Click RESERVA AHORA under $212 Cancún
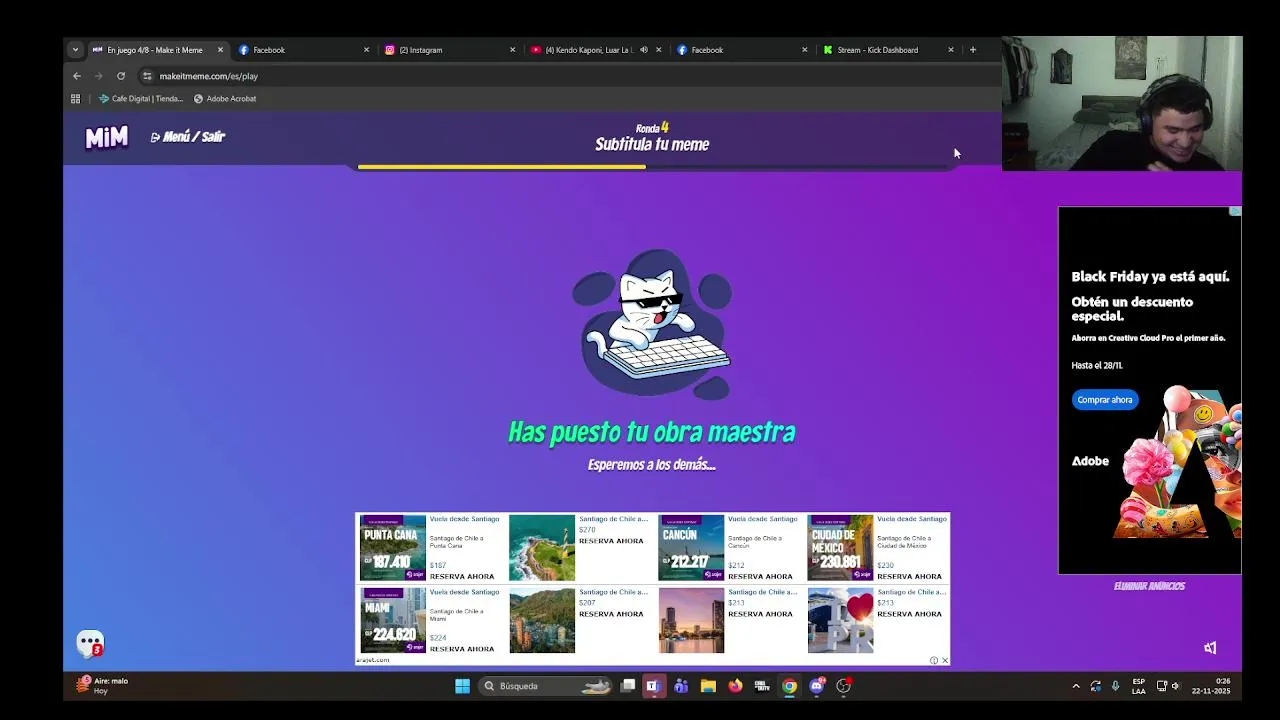The image size is (1280, 720). (x=760, y=576)
